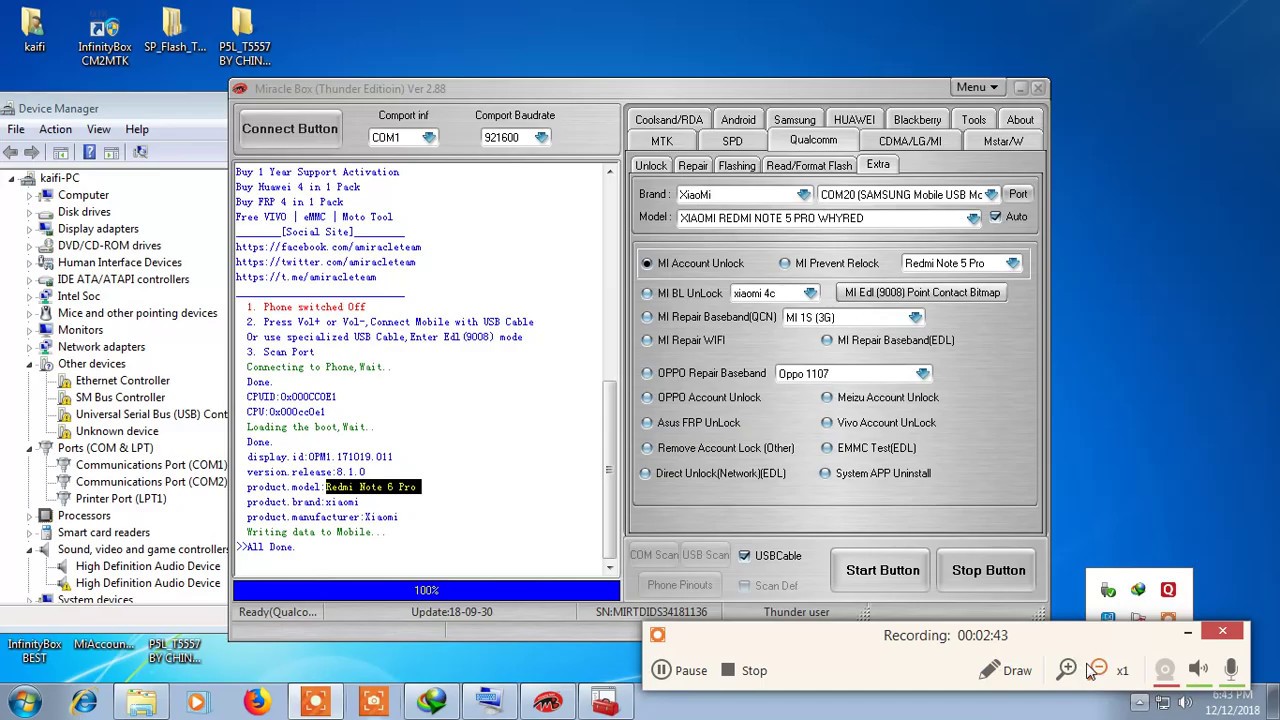Screen dimensions: 1280x720
Task: Click Device Manager back arrow toolbar icon
Action: click(x=11, y=152)
